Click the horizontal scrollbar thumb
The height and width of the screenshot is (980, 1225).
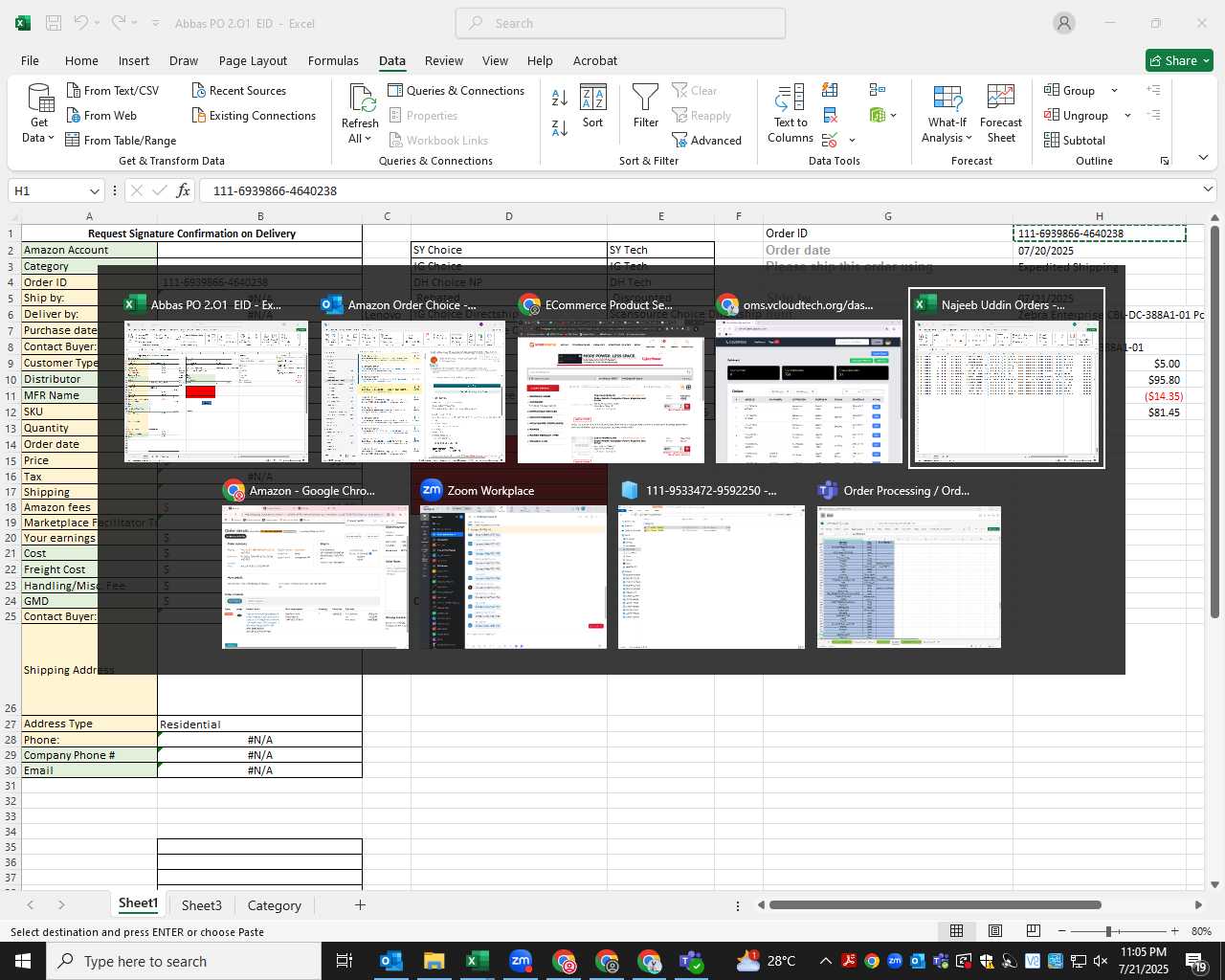click(935, 904)
